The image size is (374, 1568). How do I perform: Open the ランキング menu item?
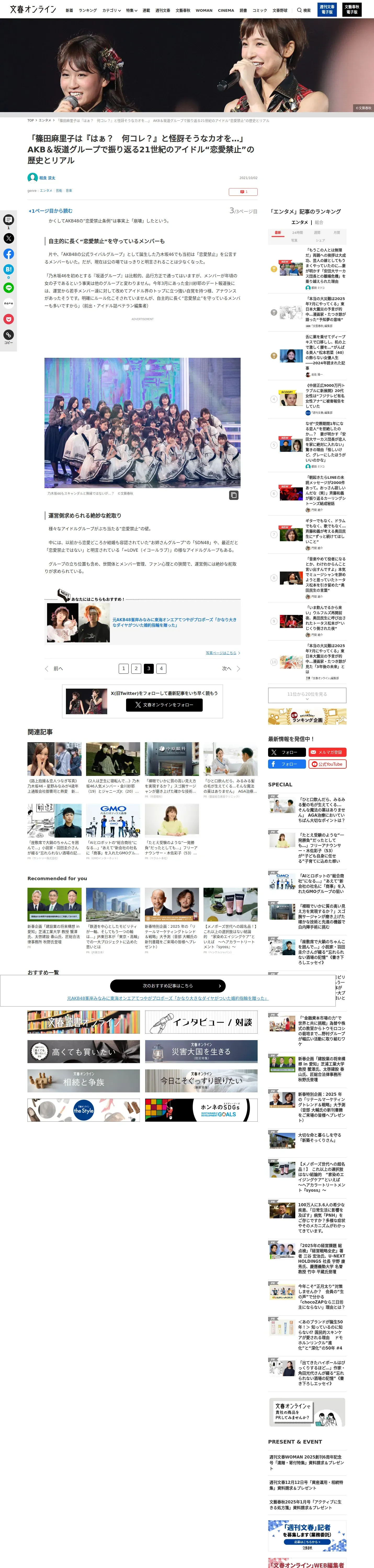click(88, 10)
